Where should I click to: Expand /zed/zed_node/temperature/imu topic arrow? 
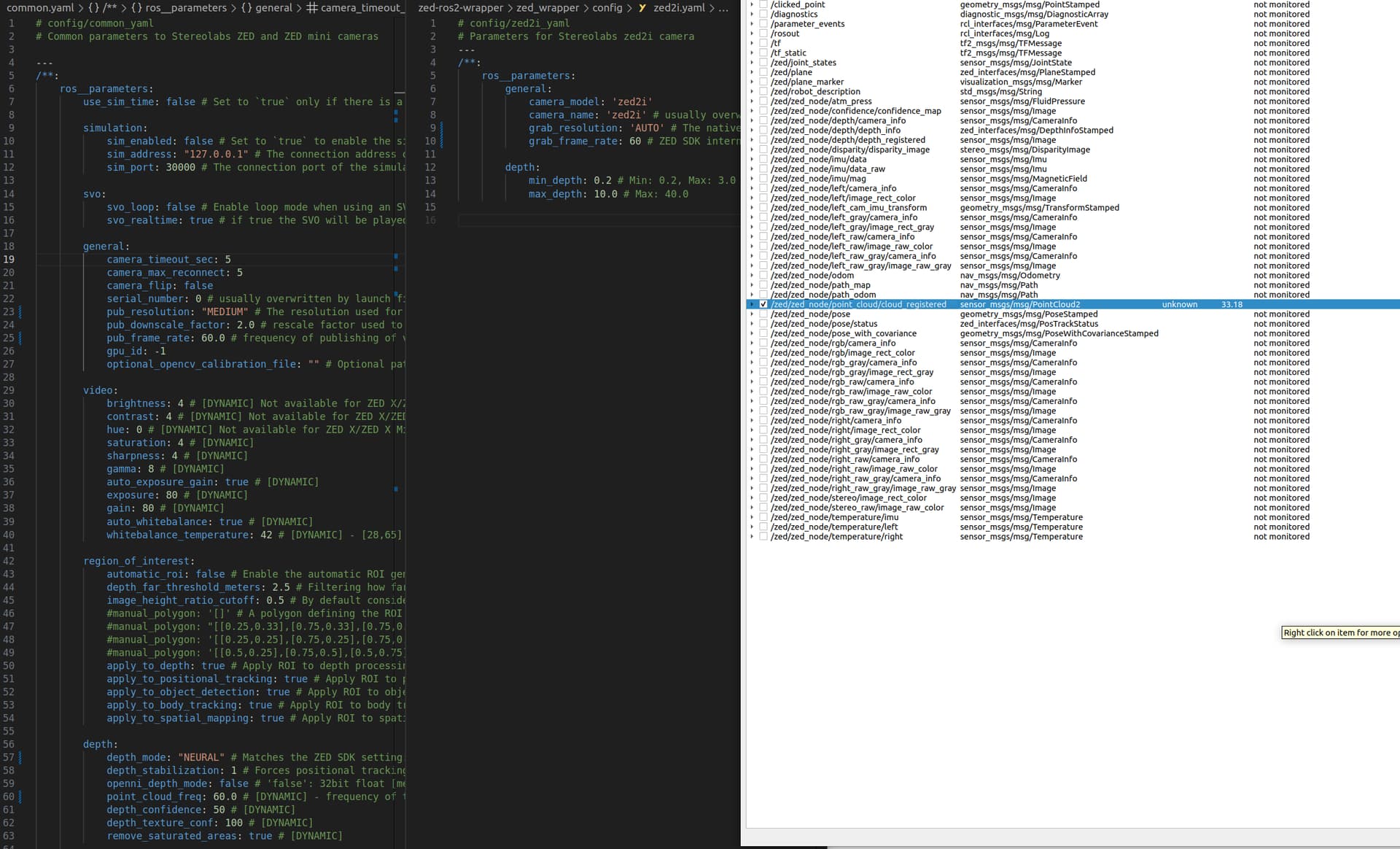(x=752, y=517)
